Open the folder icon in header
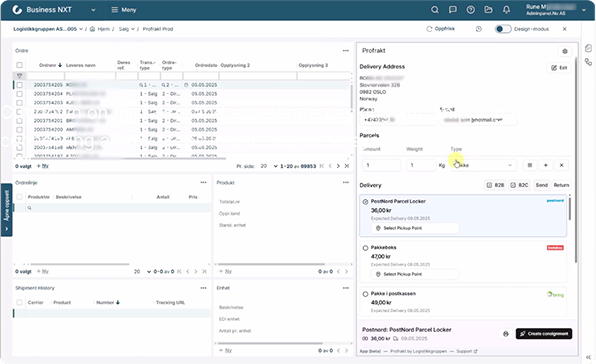The width and height of the screenshot is (596, 364). click(488, 10)
